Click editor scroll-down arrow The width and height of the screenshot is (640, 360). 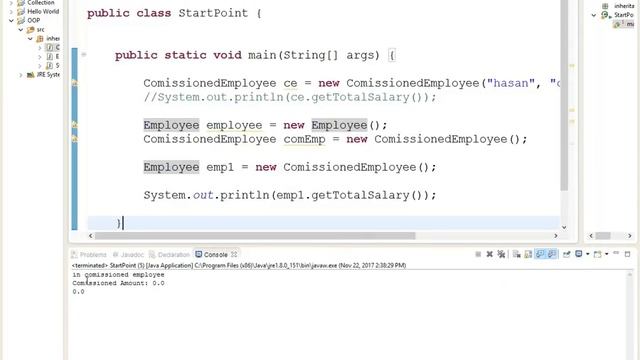pos(564,227)
